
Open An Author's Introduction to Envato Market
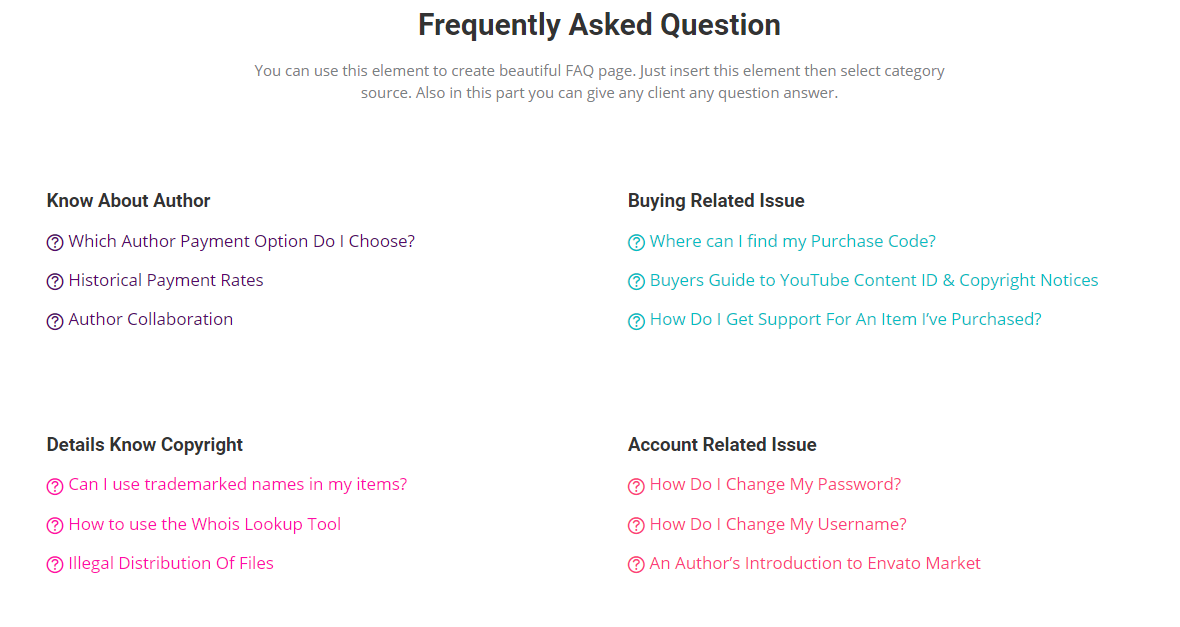coord(815,563)
